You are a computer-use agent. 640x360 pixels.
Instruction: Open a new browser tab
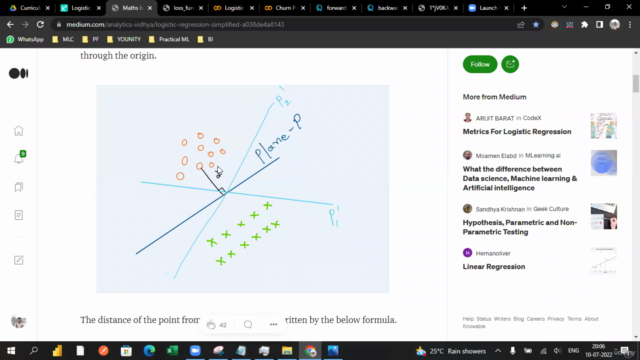[x=524, y=8]
